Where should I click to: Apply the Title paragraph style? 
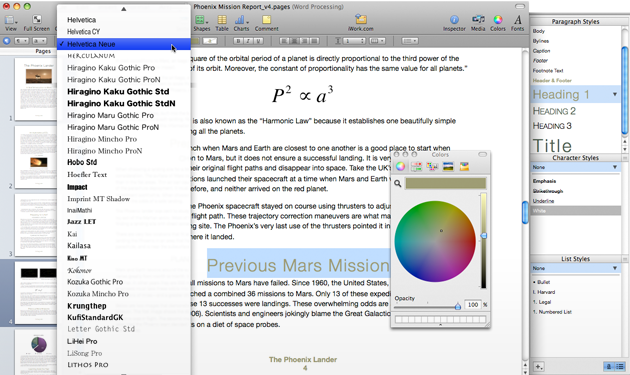tap(552, 145)
